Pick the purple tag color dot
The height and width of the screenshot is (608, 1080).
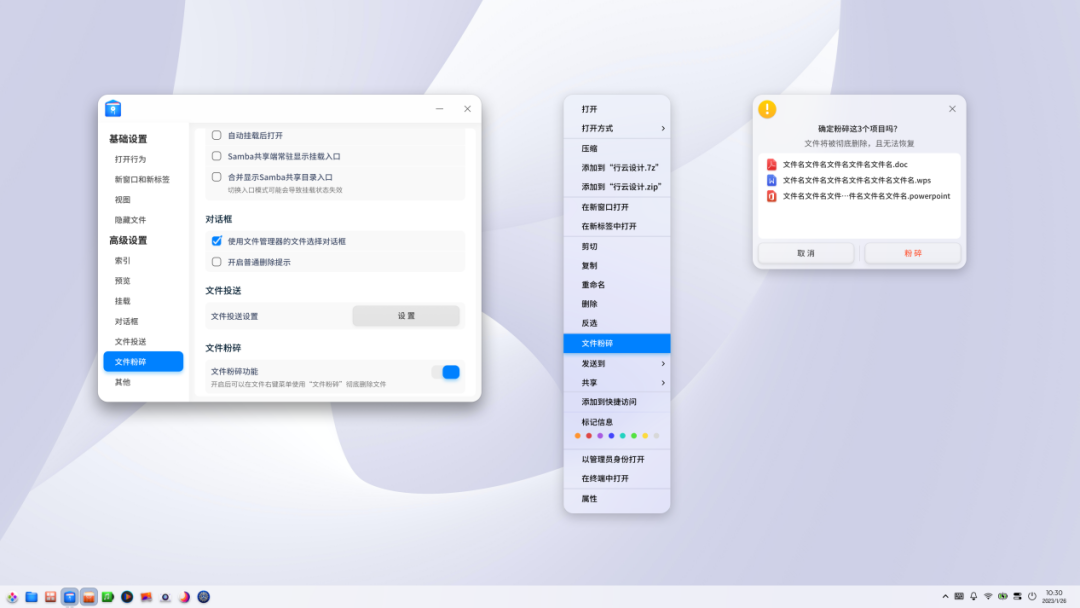[x=600, y=436]
